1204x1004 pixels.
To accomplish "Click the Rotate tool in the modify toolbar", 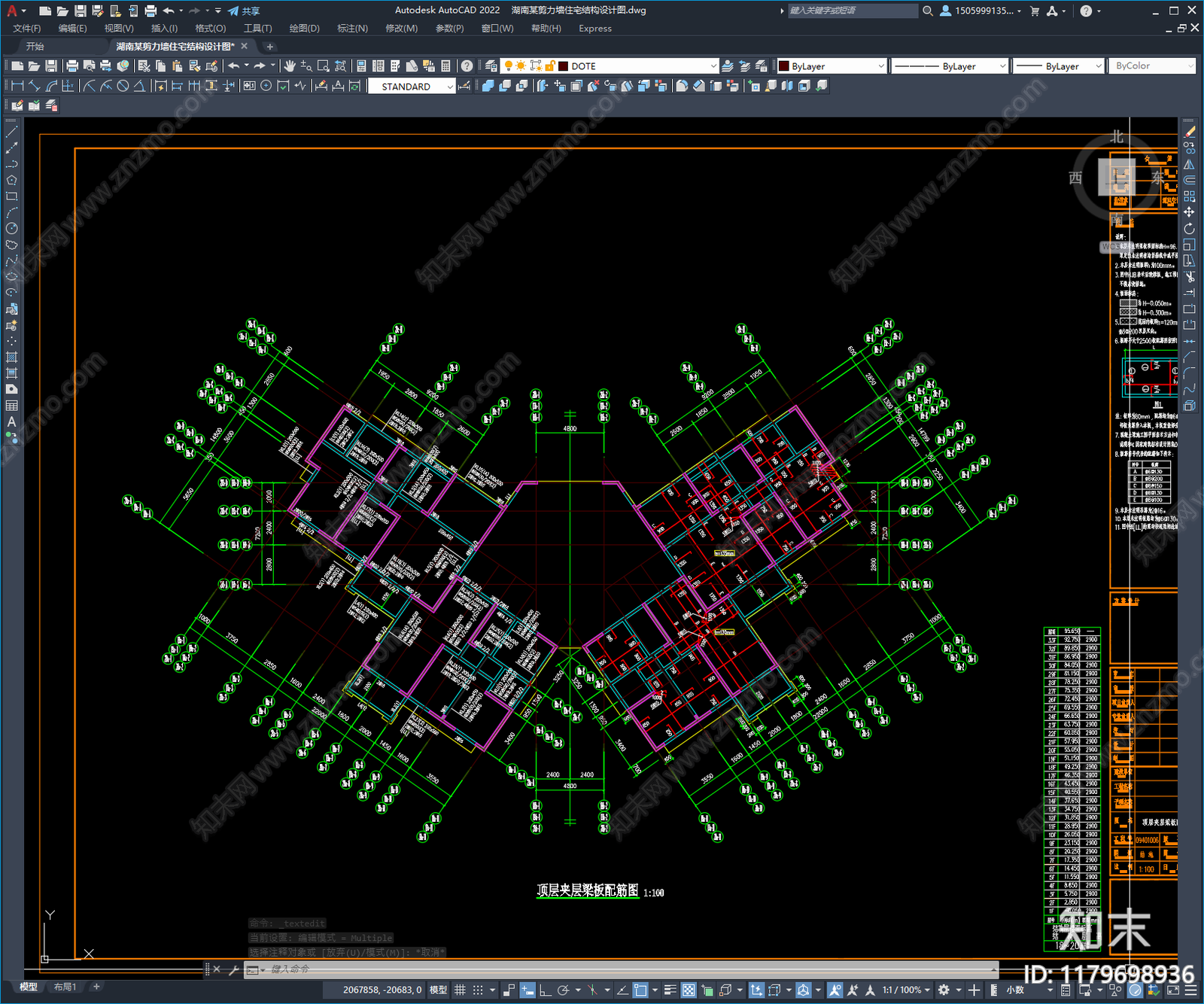I will (x=1189, y=229).
